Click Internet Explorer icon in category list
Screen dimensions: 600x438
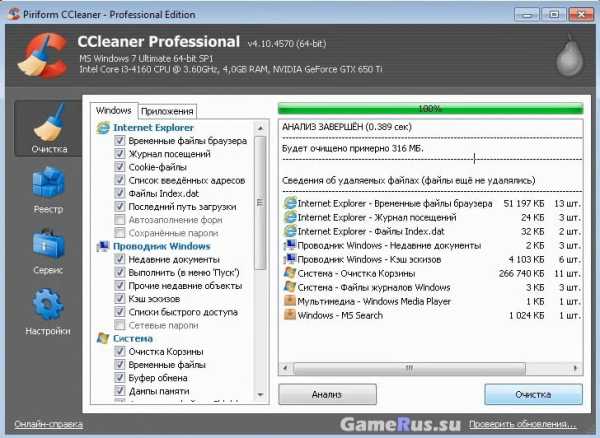point(102,128)
